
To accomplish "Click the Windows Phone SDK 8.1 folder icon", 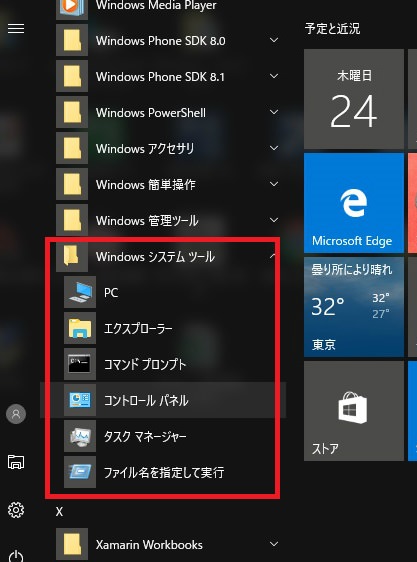I will click(72, 76).
